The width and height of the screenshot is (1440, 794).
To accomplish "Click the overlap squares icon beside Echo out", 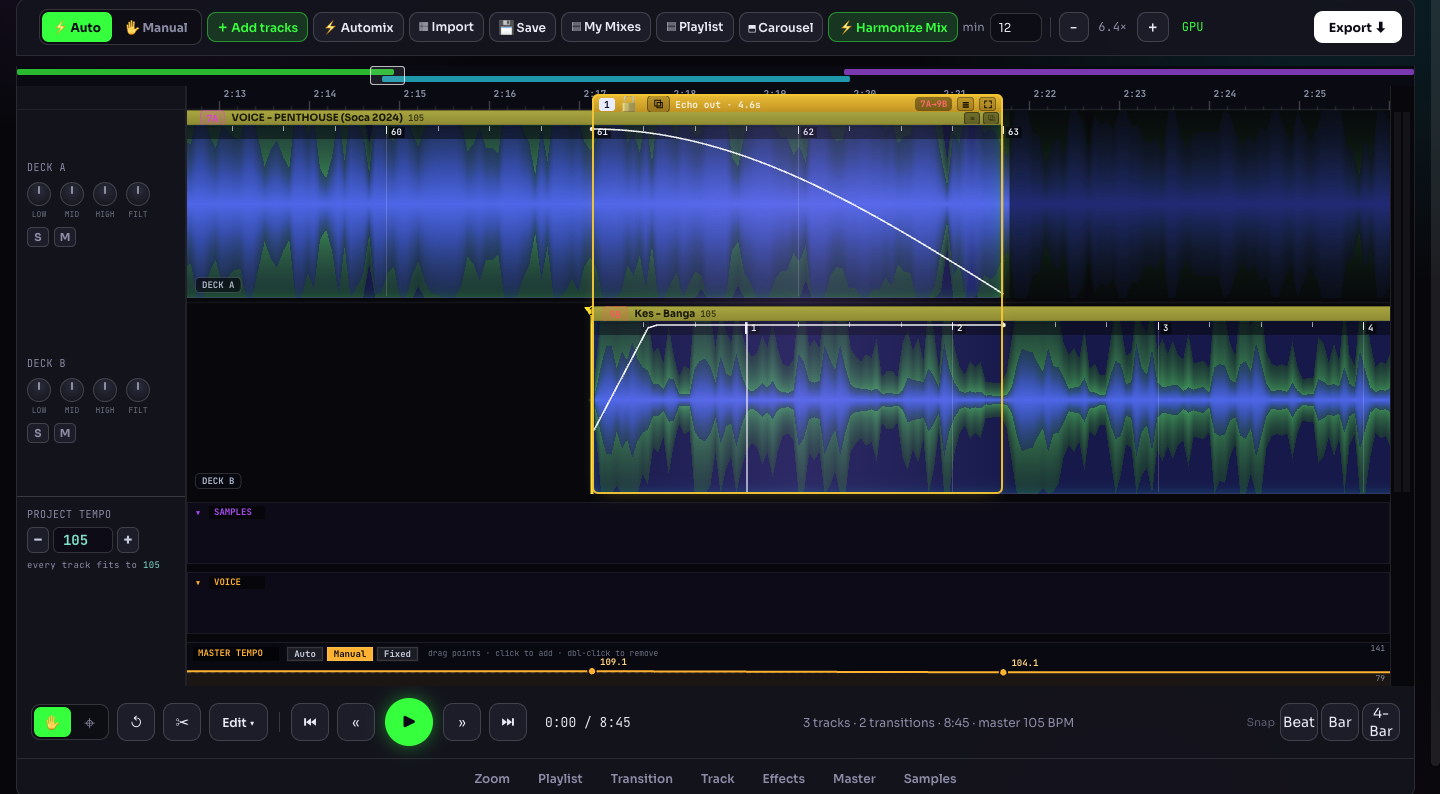I will point(658,104).
